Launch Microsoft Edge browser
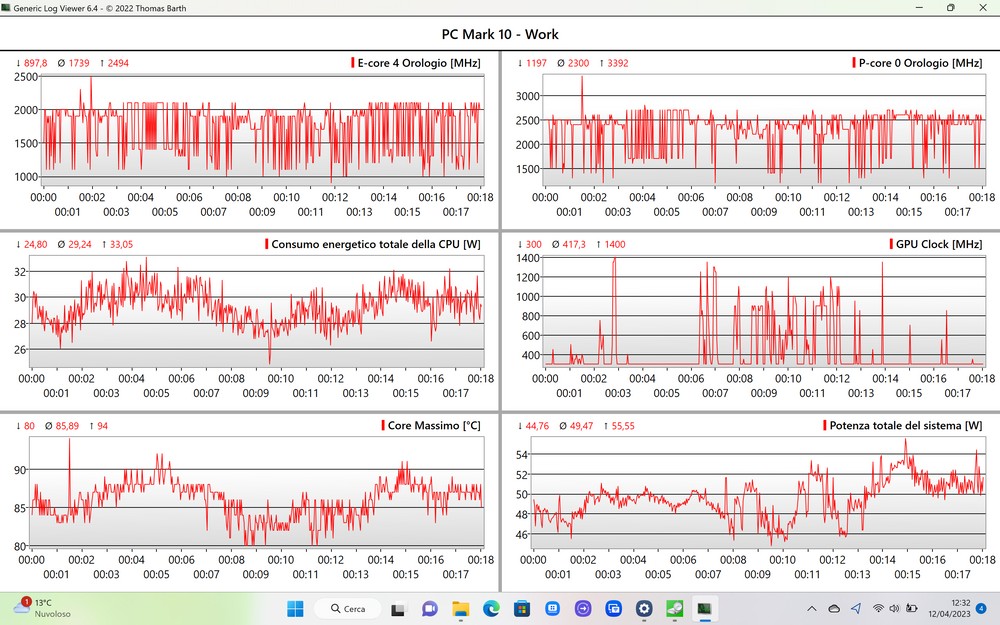The image size is (1000, 625). click(x=490, y=608)
